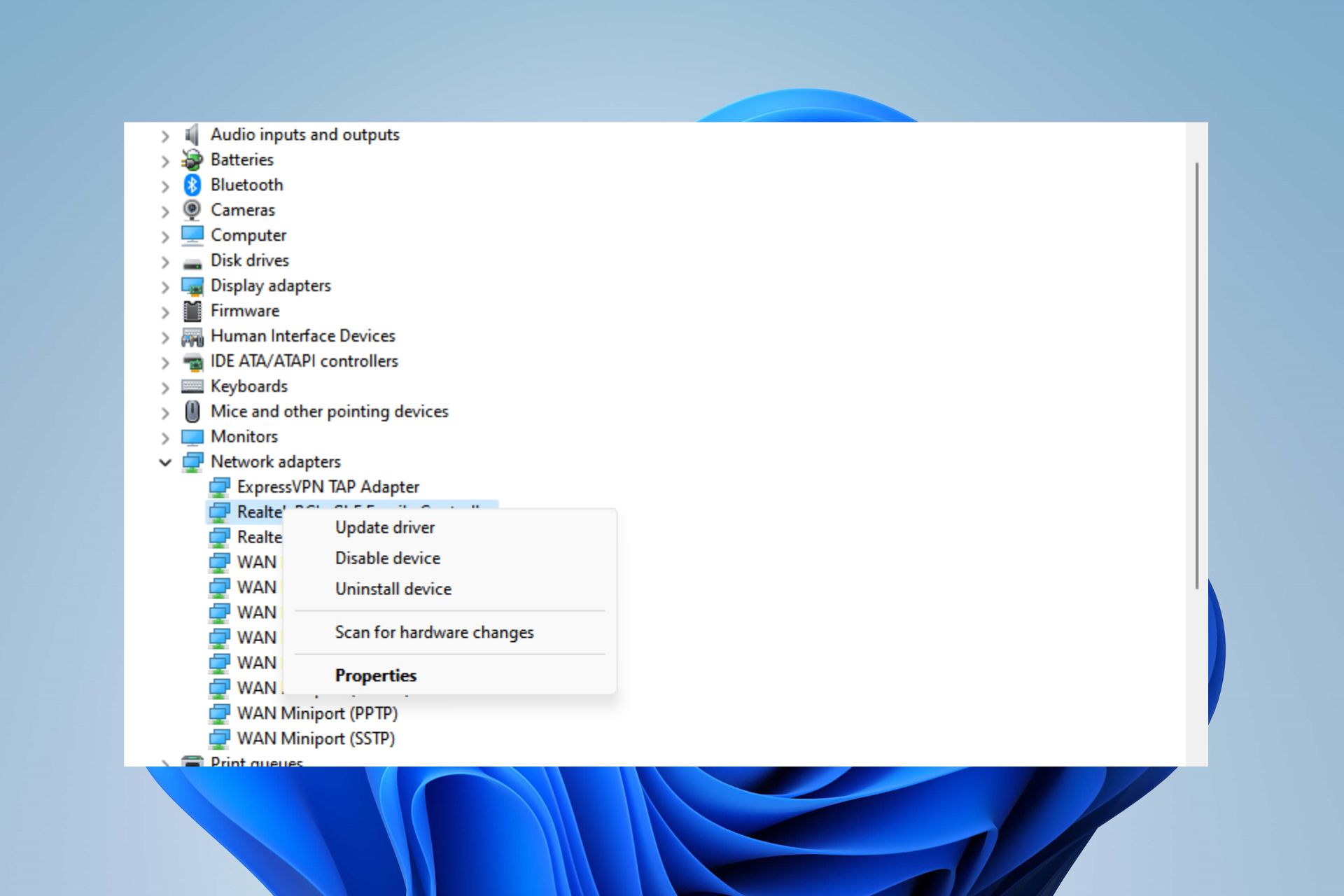Click the Network adapters category icon
Screen dimensions: 1344x896
pos(192,462)
